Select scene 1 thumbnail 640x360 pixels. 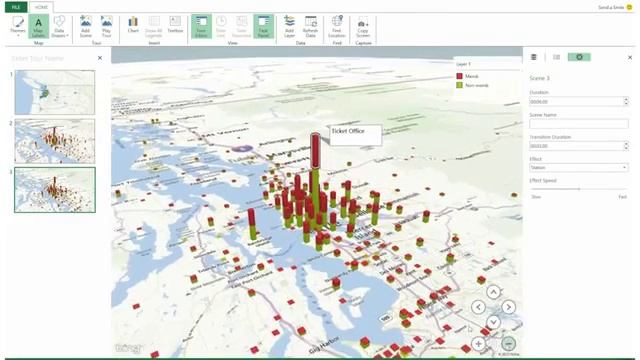tap(55, 92)
